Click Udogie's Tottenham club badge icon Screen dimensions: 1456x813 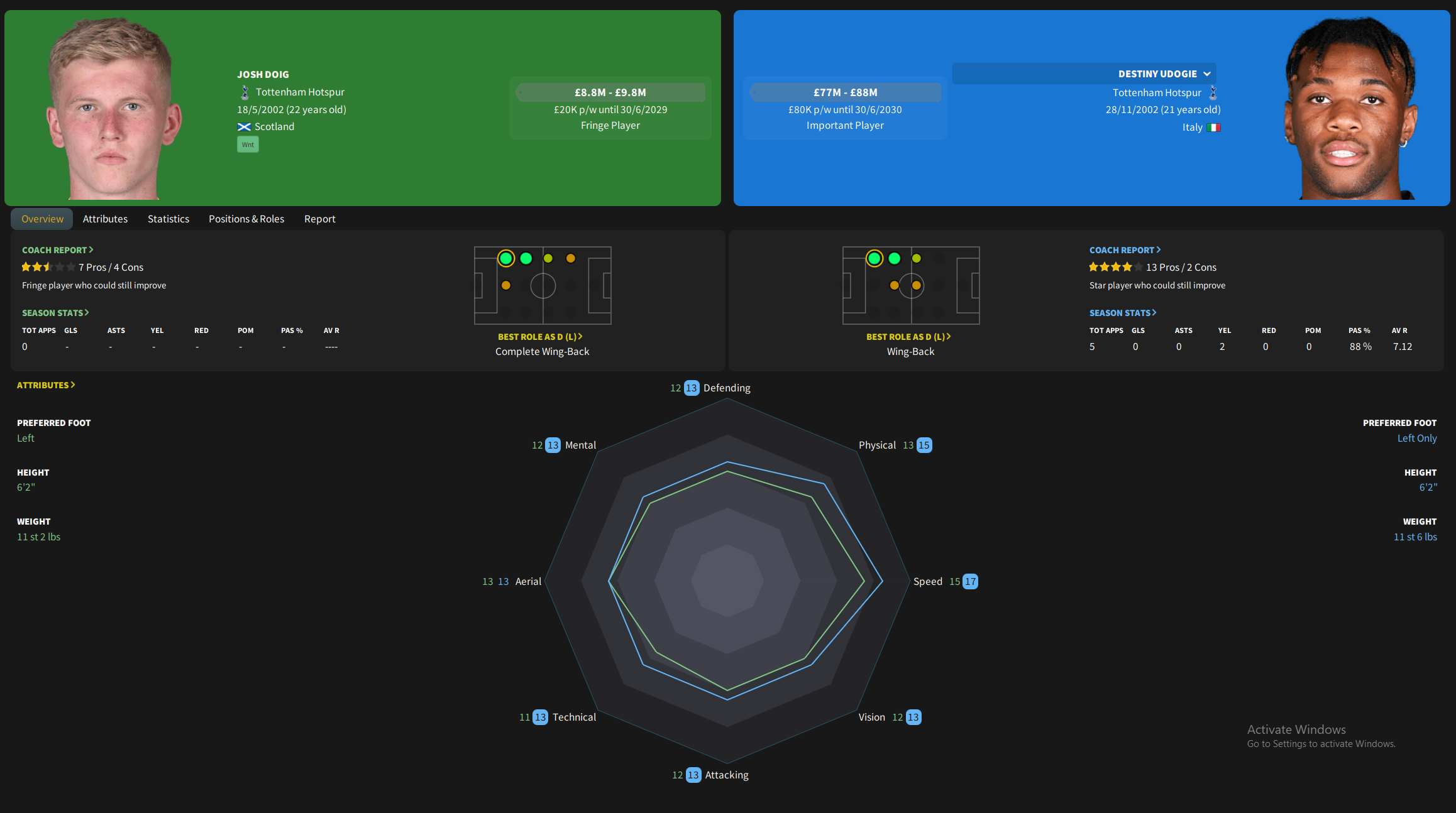(x=1213, y=93)
